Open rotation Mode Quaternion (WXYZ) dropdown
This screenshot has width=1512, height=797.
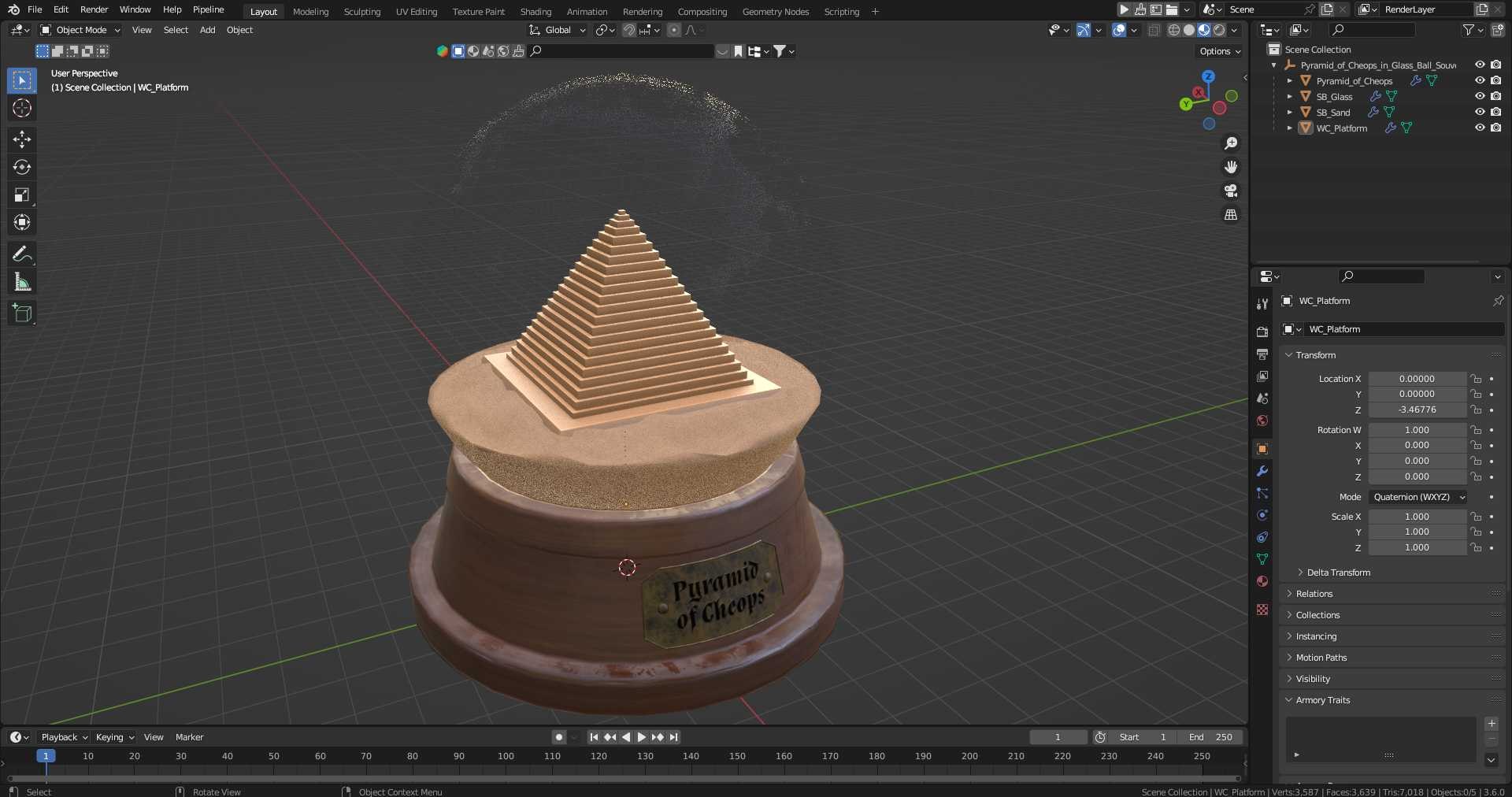click(x=1418, y=497)
